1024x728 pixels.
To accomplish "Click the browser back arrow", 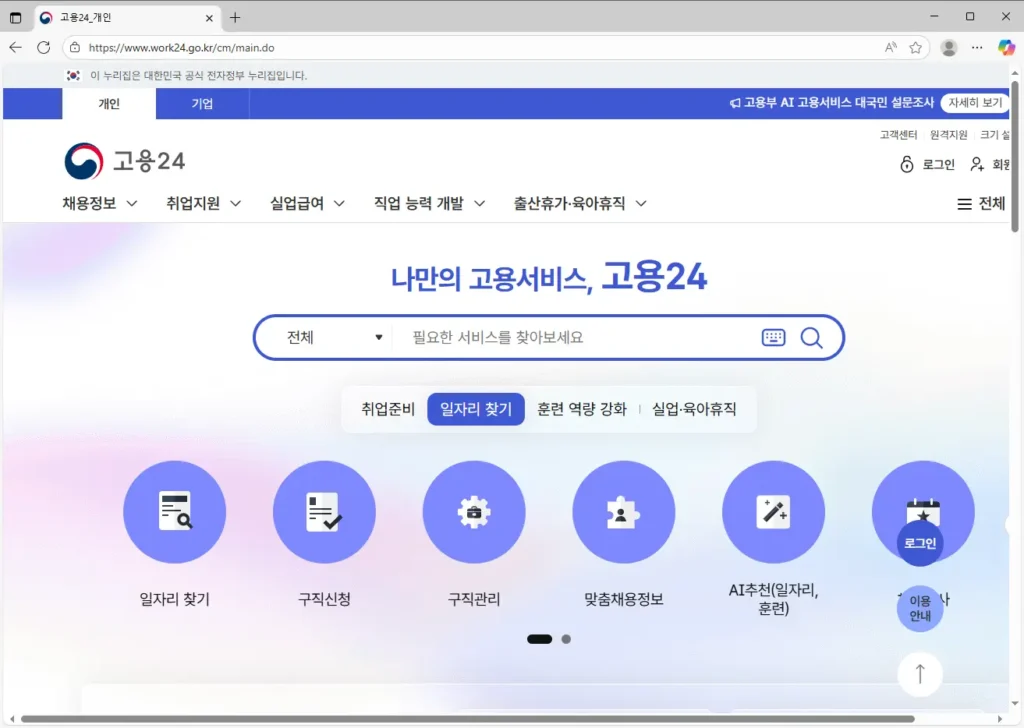I will pyautogui.click(x=16, y=47).
